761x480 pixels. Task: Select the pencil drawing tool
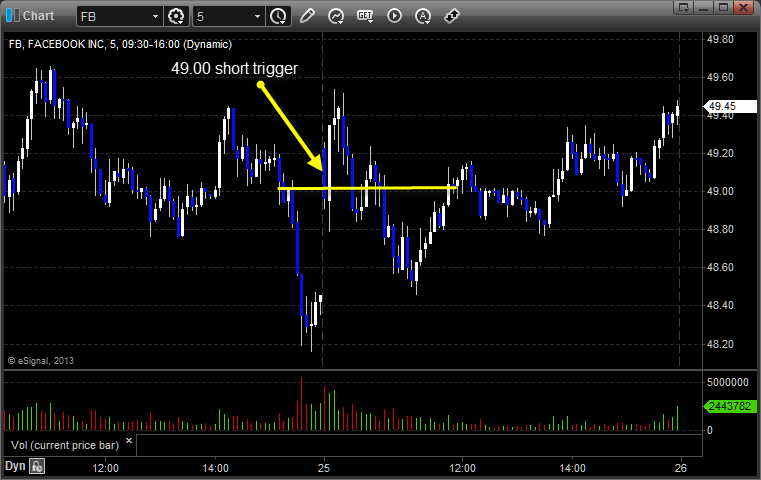(307, 16)
